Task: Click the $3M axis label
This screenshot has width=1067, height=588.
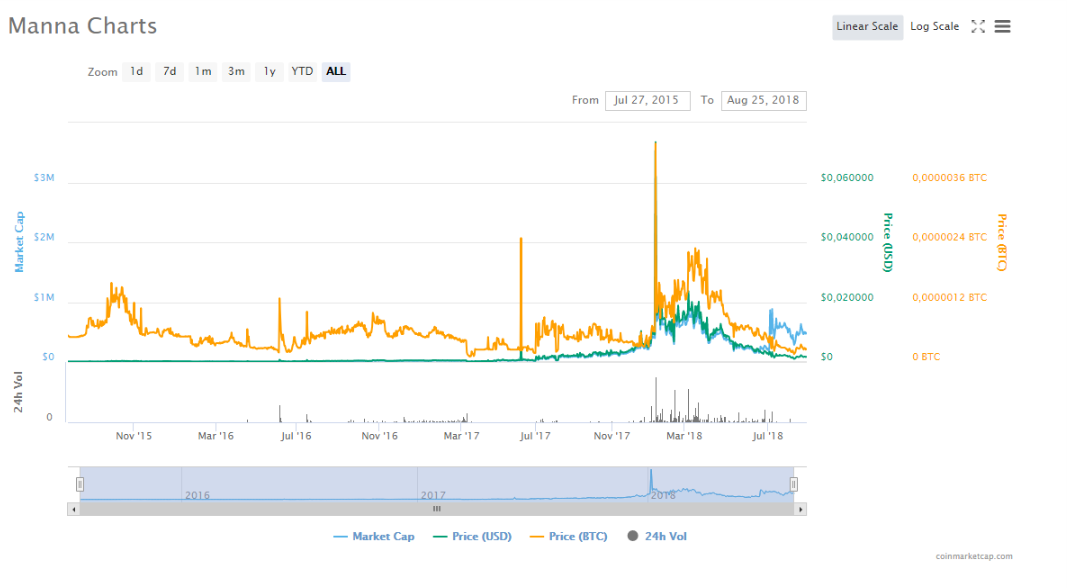Action: (x=44, y=178)
